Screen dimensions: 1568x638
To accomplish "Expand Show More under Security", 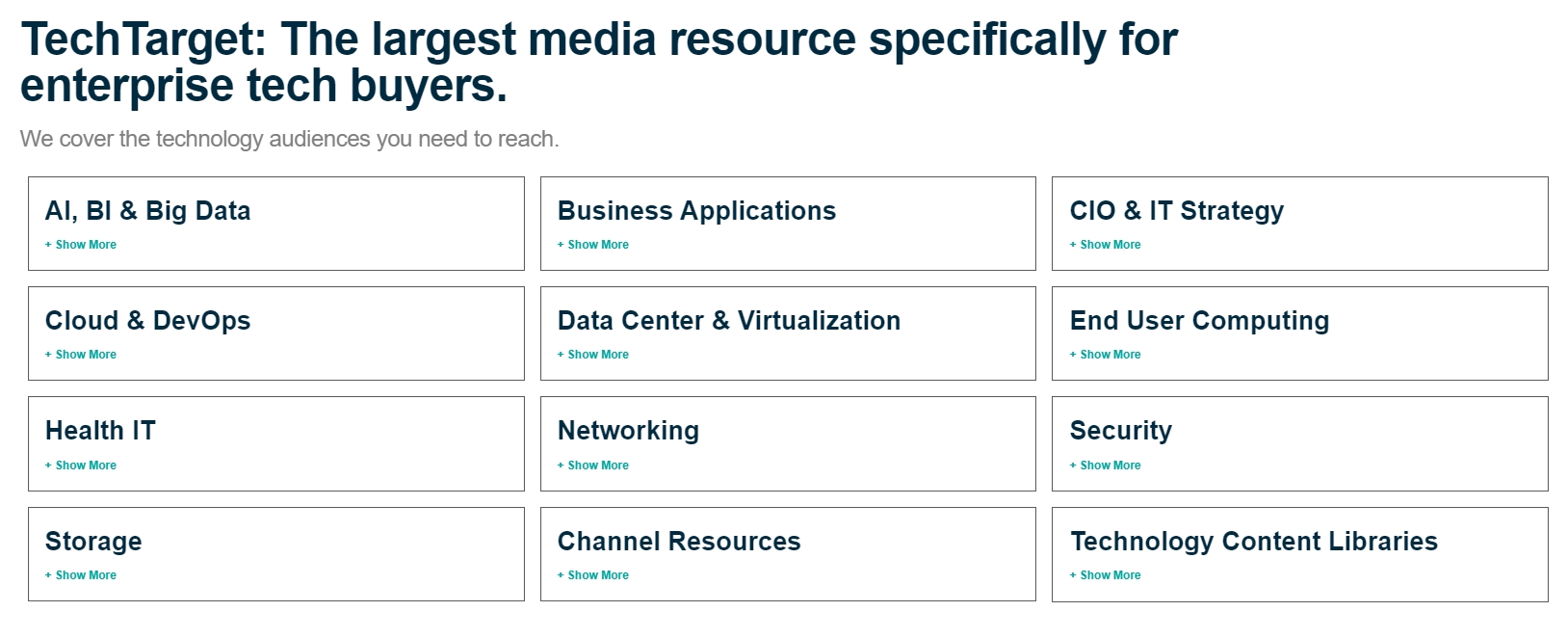I will coord(1106,465).
